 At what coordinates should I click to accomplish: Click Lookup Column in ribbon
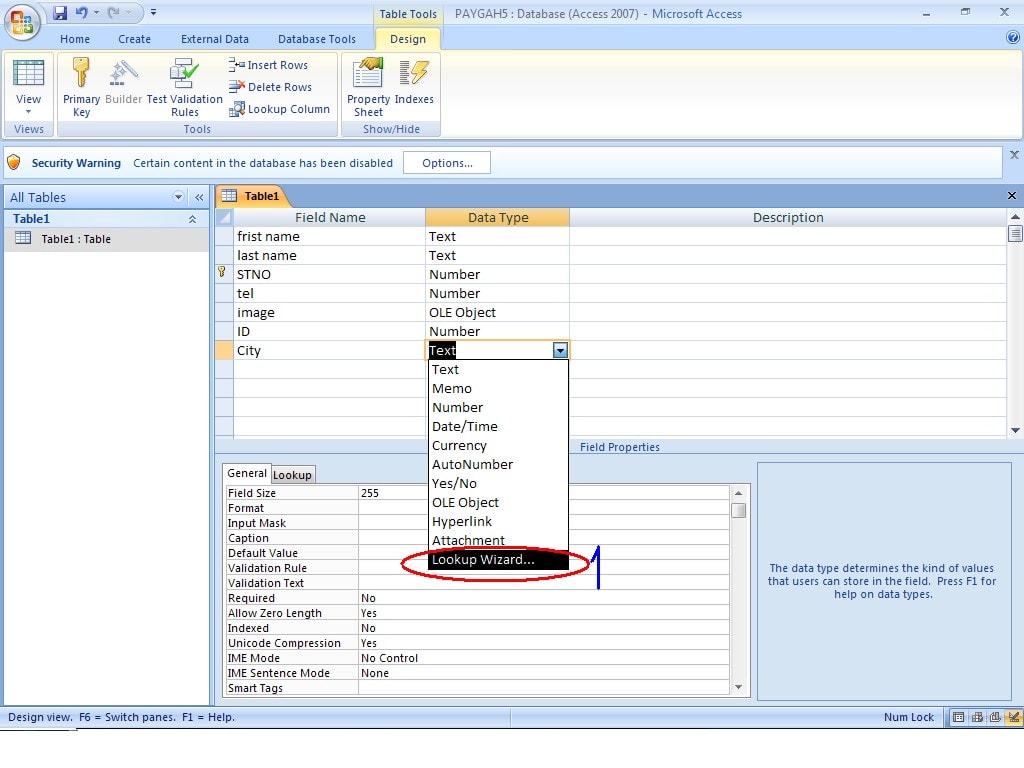(279, 109)
